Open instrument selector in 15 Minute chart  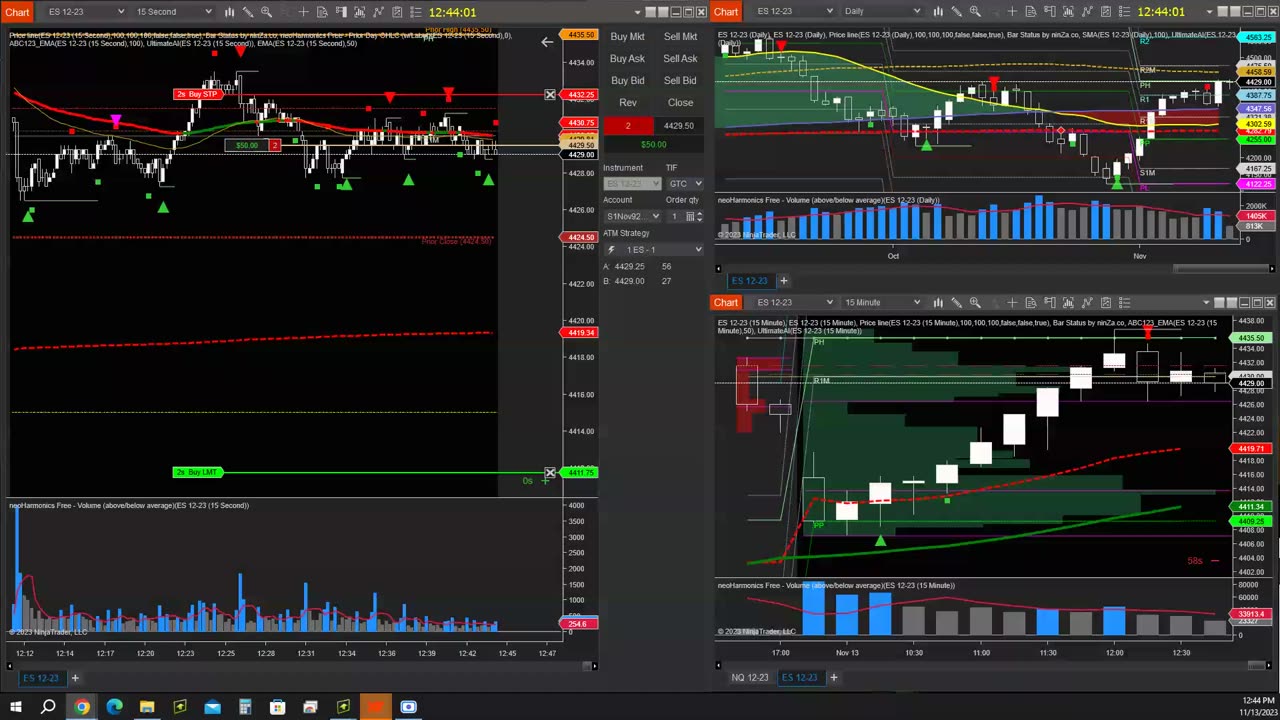(x=794, y=302)
